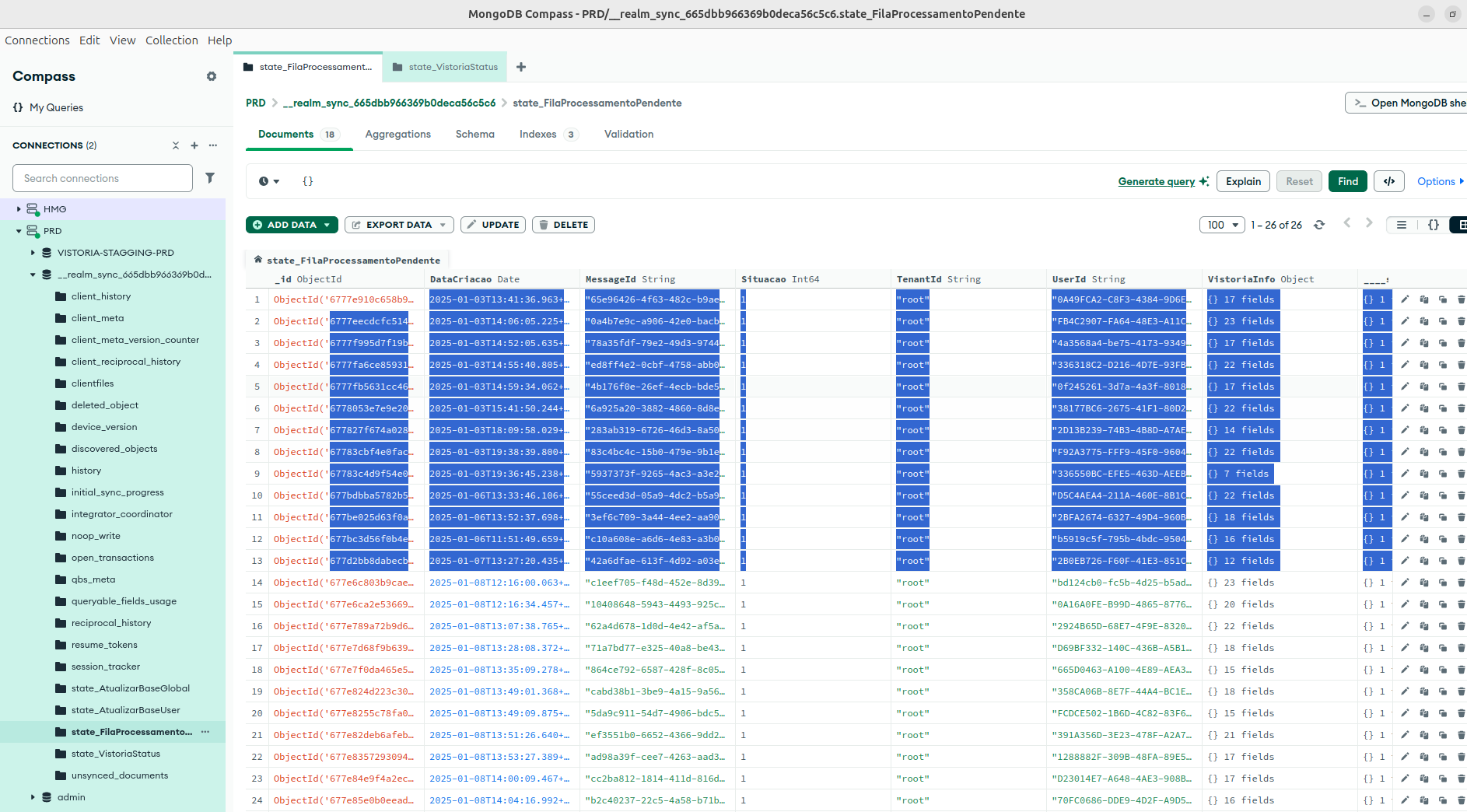1467x812 pixels.
Task: Click the green Find button
Action: tap(1347, 181)
